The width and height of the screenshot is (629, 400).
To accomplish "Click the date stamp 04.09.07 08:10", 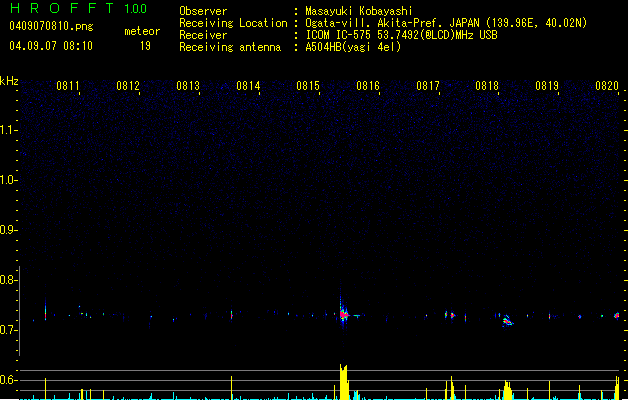I will [x=51, y=46].
